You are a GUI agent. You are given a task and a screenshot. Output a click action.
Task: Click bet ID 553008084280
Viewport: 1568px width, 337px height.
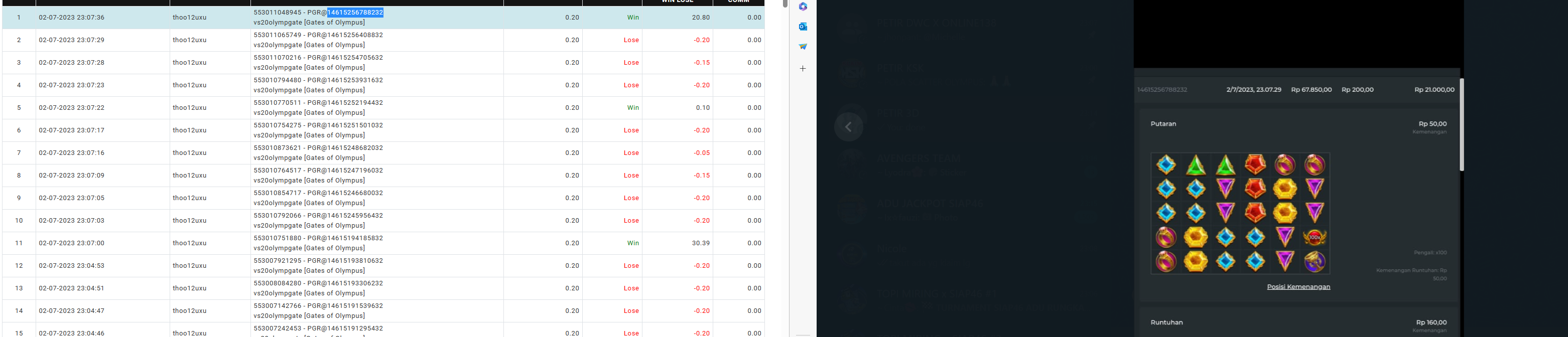(278, 283)
